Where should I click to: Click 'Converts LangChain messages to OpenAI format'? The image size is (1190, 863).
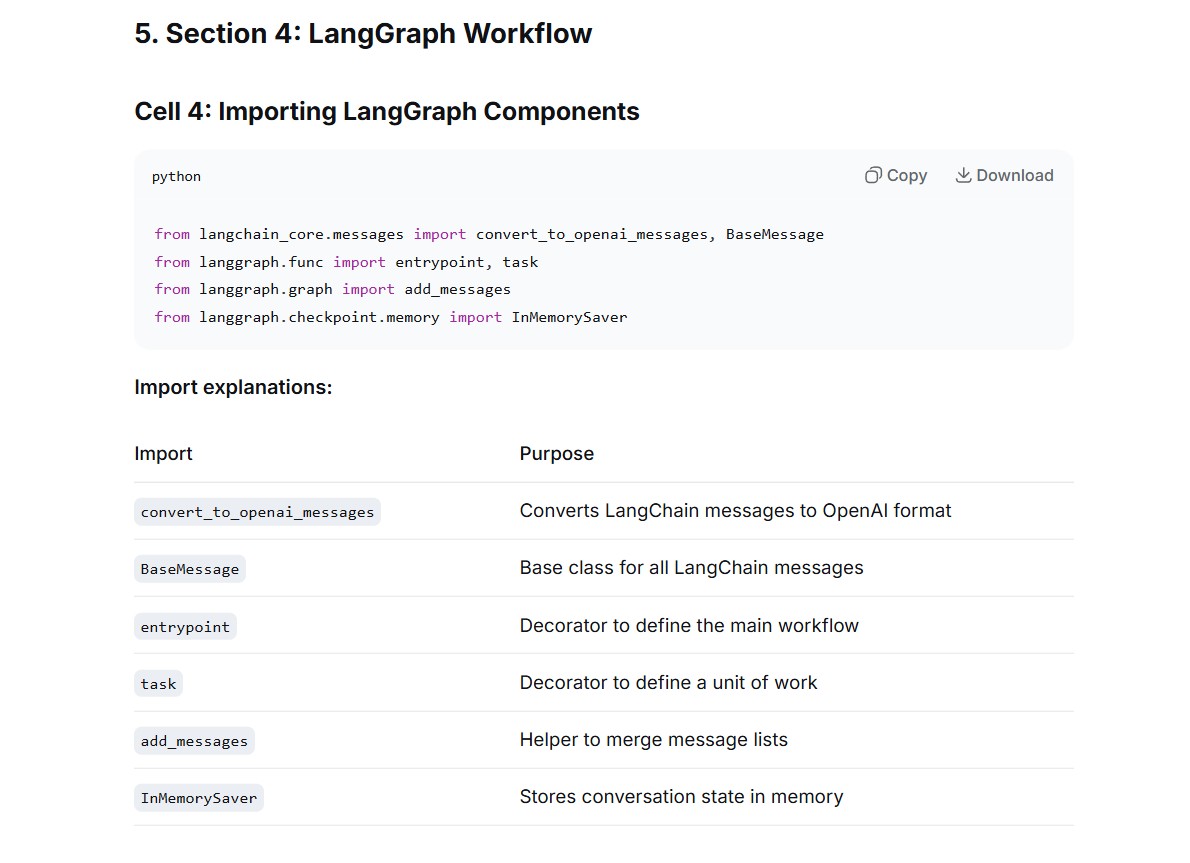pos(735,511)
